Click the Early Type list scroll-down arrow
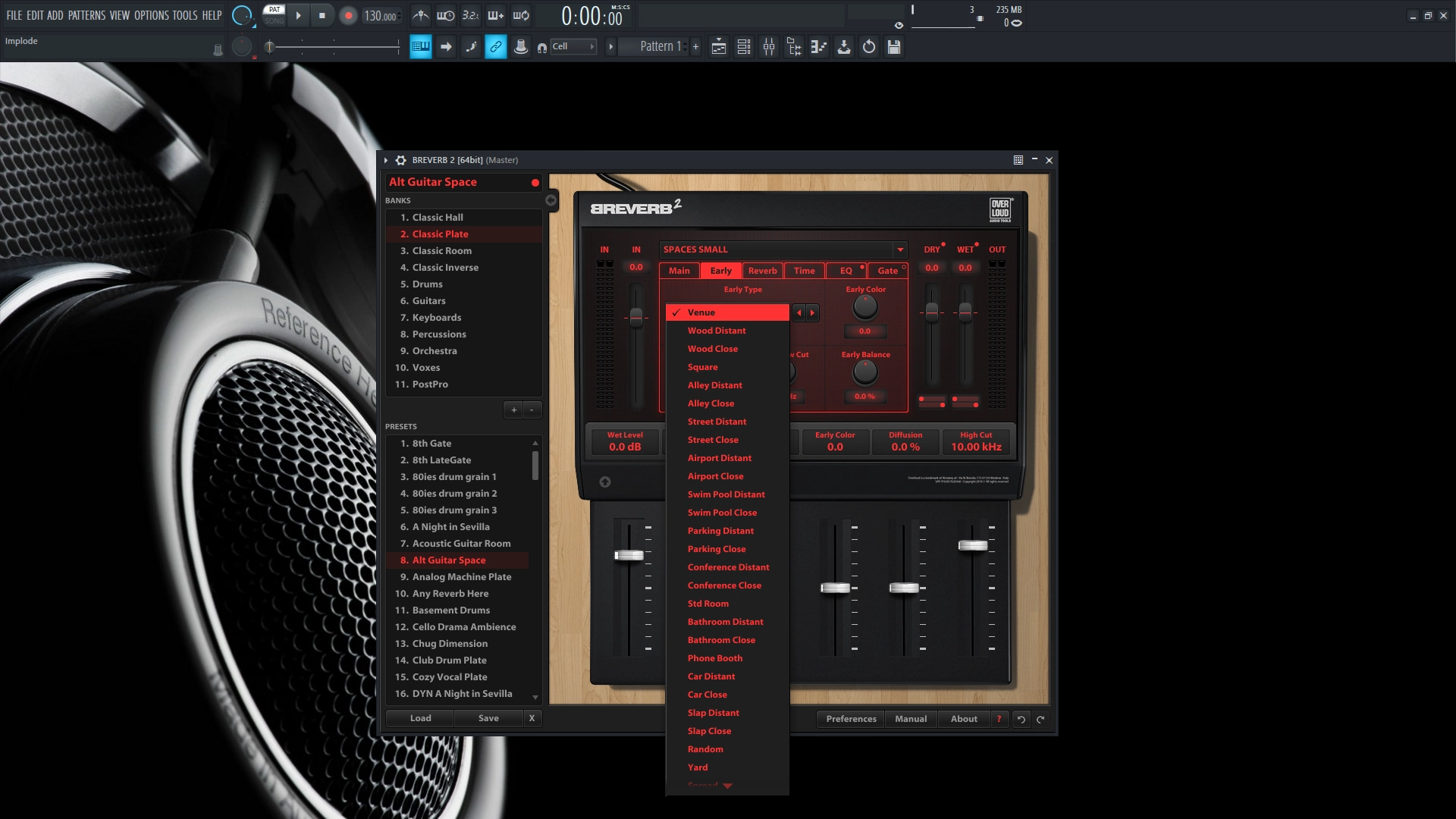This screenshot has width=1456, height=819. click(x=728, y=786)
